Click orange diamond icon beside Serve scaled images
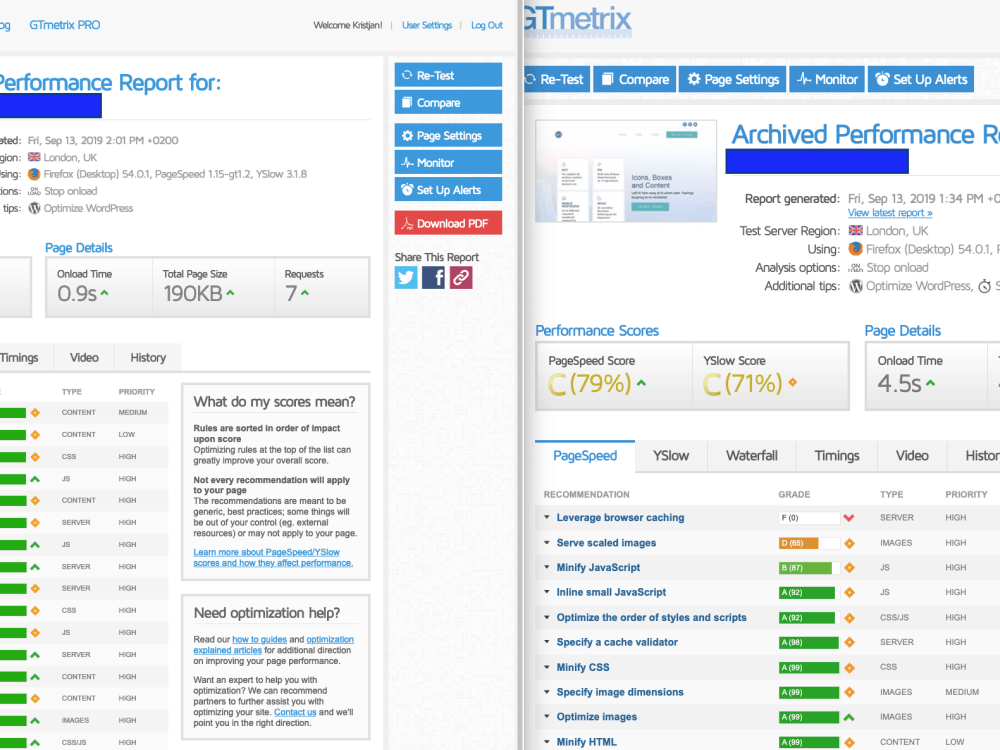1000x750 pixels. (849, 543)
